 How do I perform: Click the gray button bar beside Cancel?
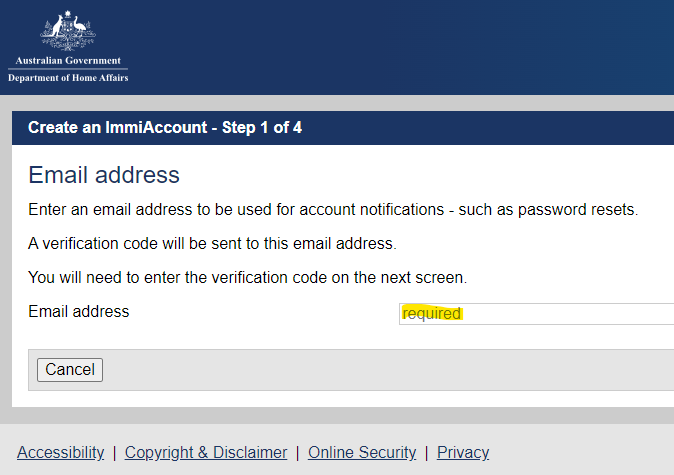(x=387, y=370)
